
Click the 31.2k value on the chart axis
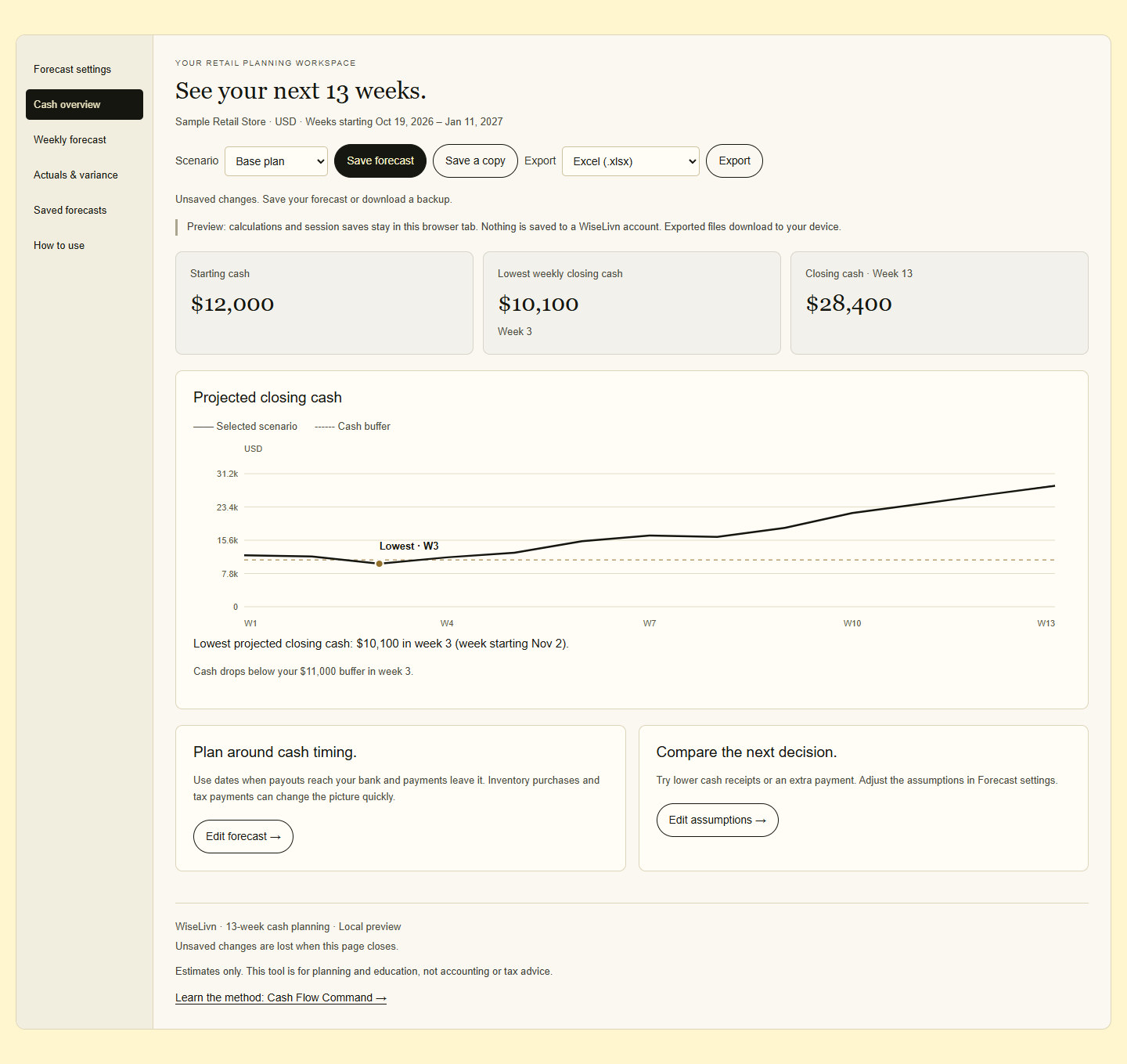227,474
